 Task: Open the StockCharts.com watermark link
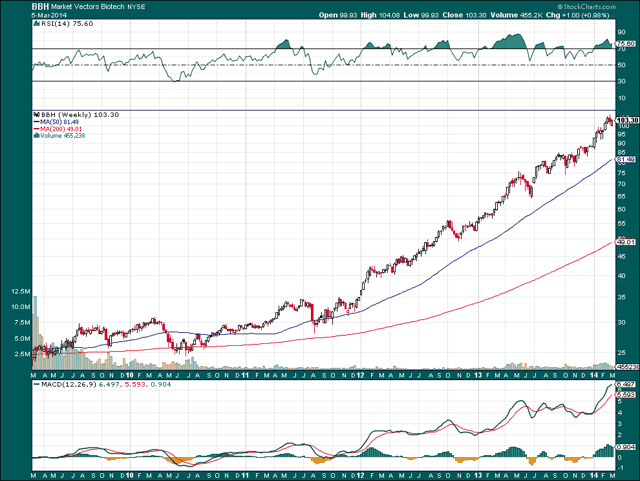(586, 7)
